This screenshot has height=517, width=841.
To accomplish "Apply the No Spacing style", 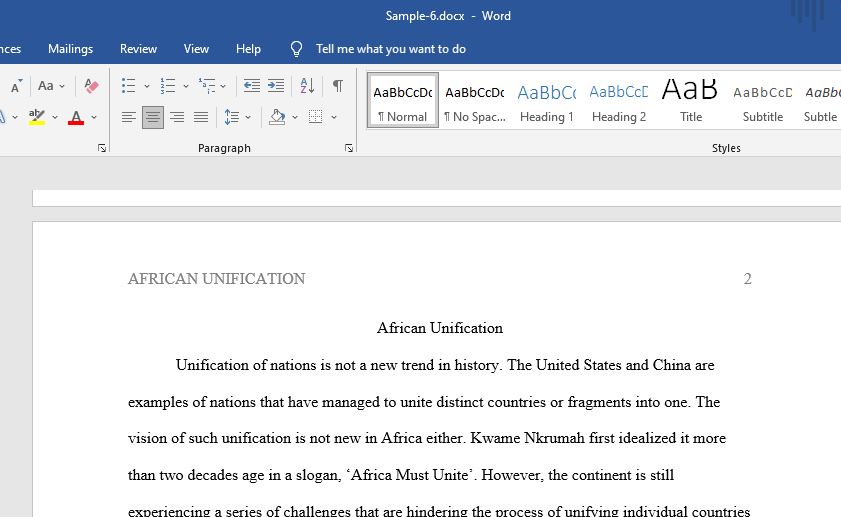I will pos(475,100).
